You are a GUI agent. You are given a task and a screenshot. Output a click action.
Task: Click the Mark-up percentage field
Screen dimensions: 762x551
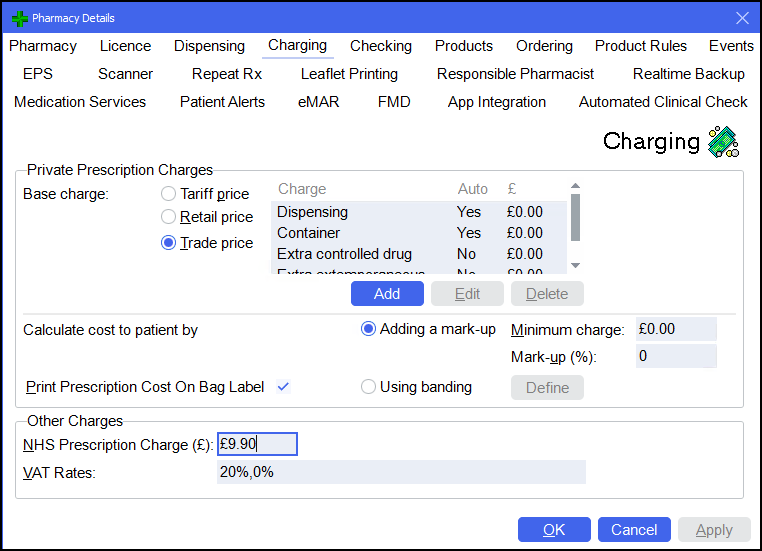click(x=676, y=356)
